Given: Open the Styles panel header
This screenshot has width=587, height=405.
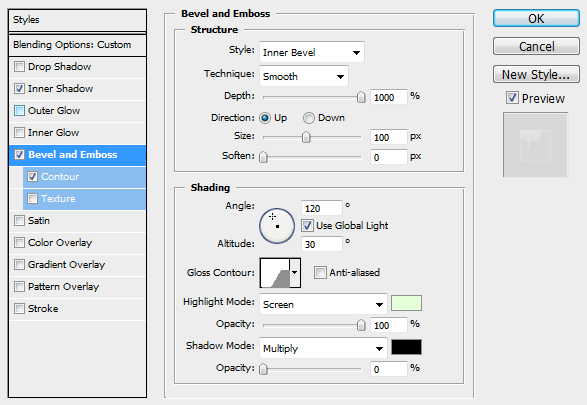Looking at the screenshot, I should click(77, 20).
